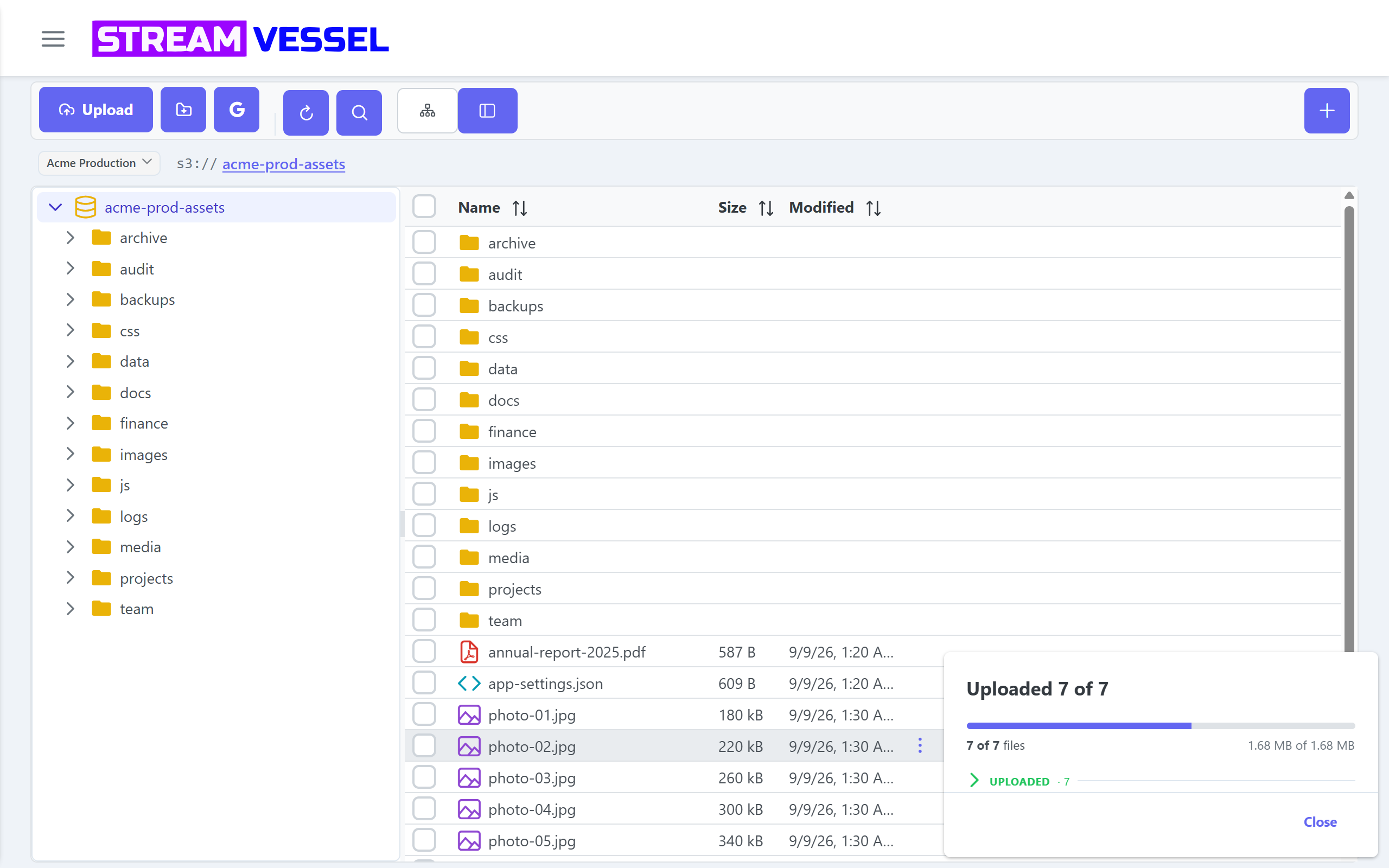Image resolution: width=1389 pixels, height=868 pixels.
Task: Select checkbox for photo-03.jpg
Action: click(424, 777)
